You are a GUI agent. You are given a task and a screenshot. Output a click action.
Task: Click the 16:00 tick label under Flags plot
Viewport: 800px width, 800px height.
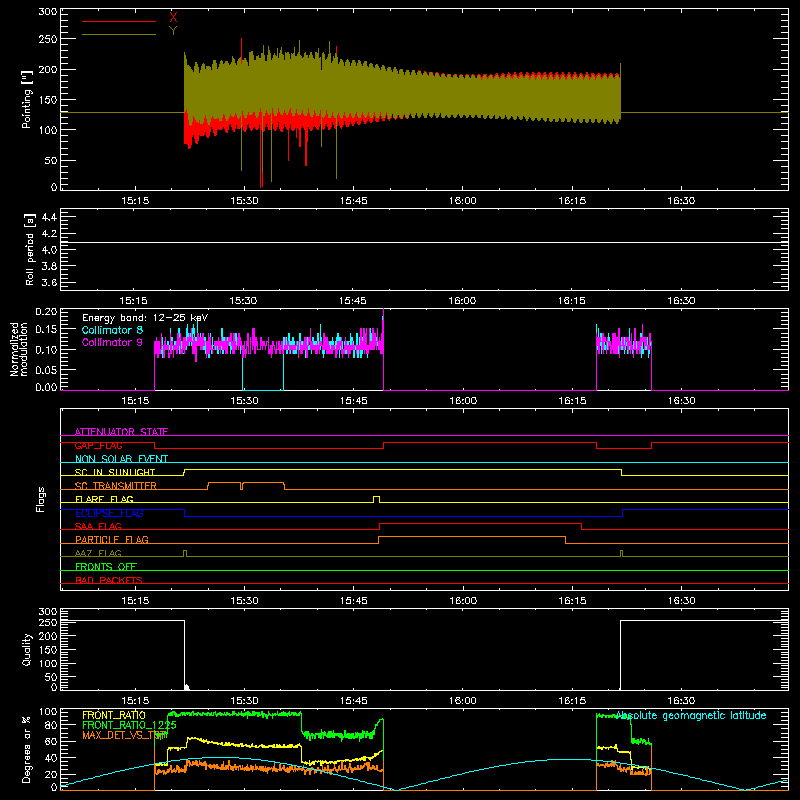[463, 601]
